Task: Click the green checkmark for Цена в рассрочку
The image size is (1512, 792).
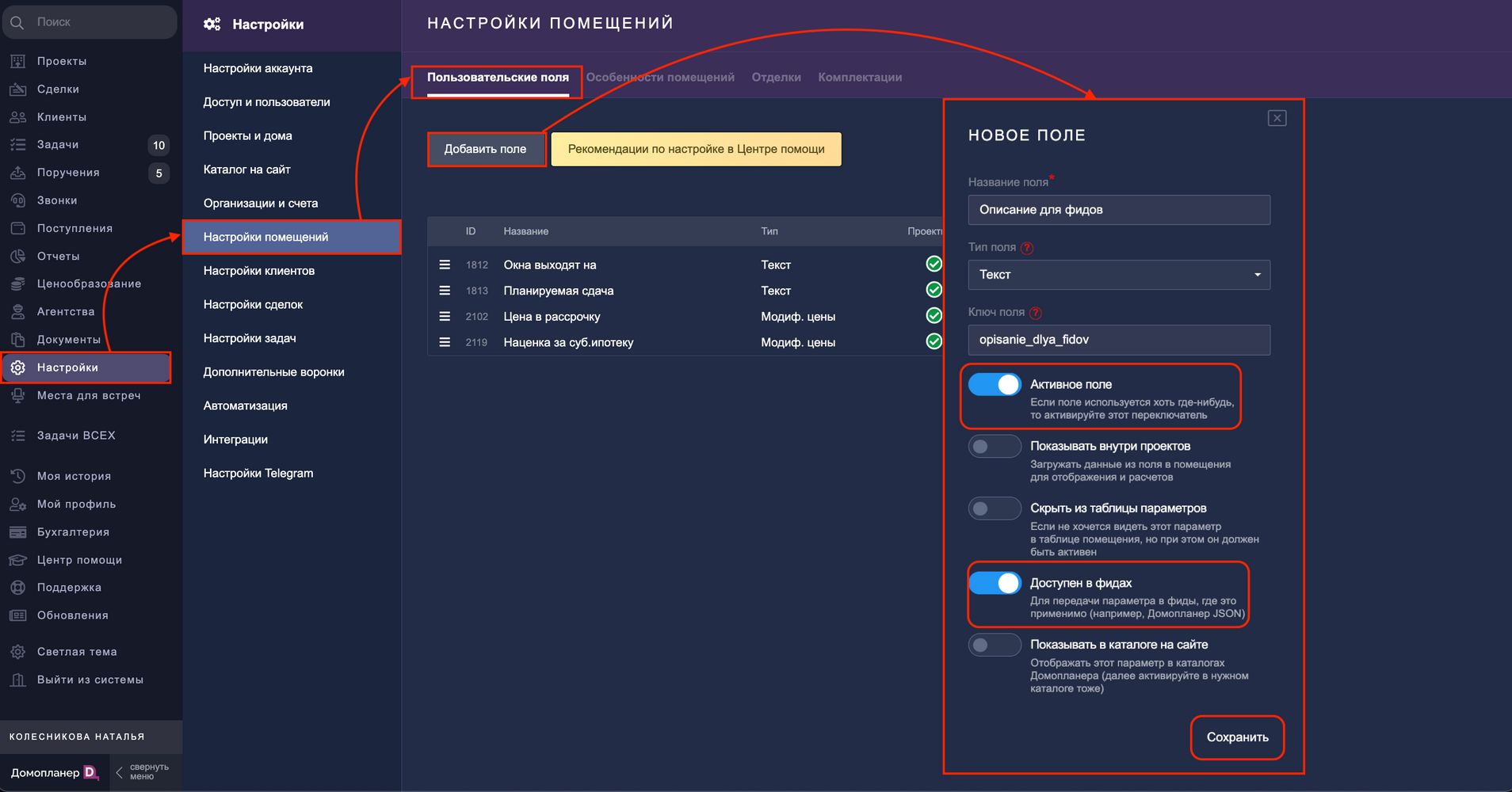Action: pyautogui.click(x=934, y=316)
